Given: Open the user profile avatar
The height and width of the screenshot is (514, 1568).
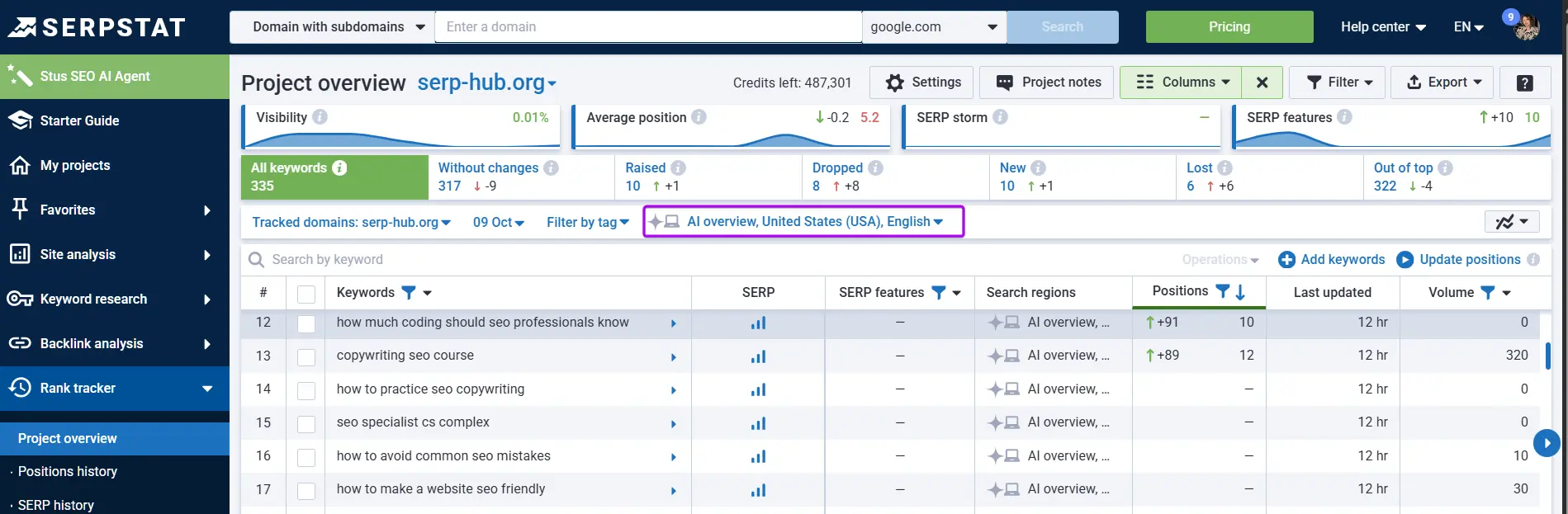Looking at the screenshot, I should (x=1526, y=26).
